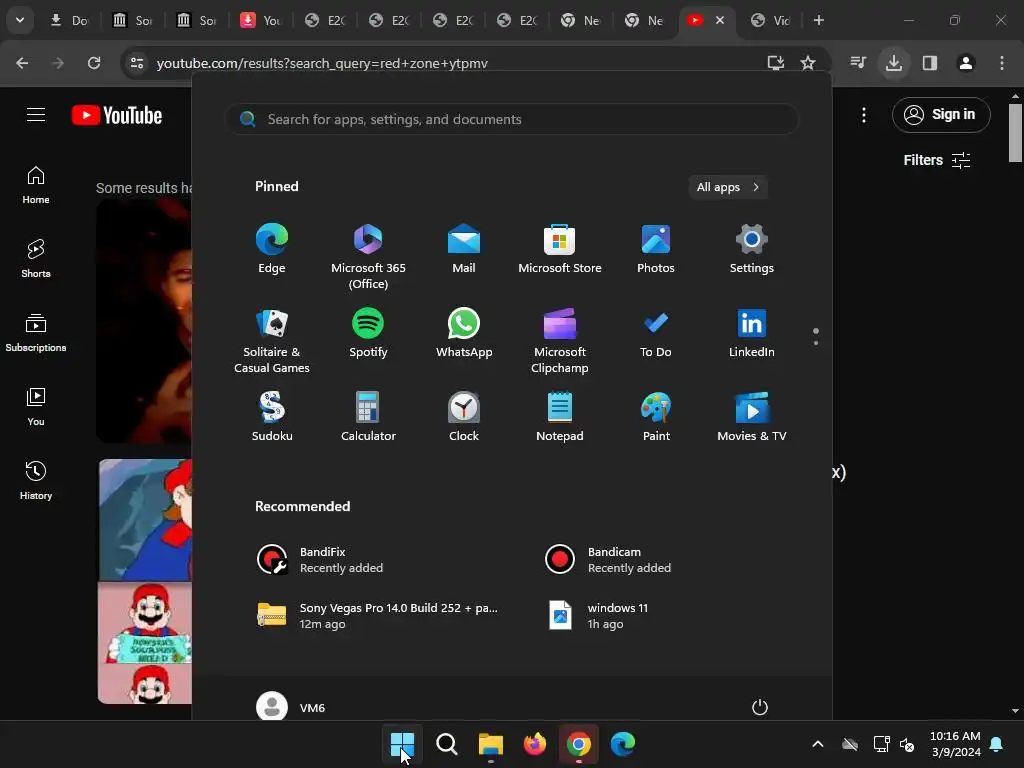Viewport: 1024px width, 768px height.
Task: Open Chrome downloads button
Action: (x=894, y=63)
